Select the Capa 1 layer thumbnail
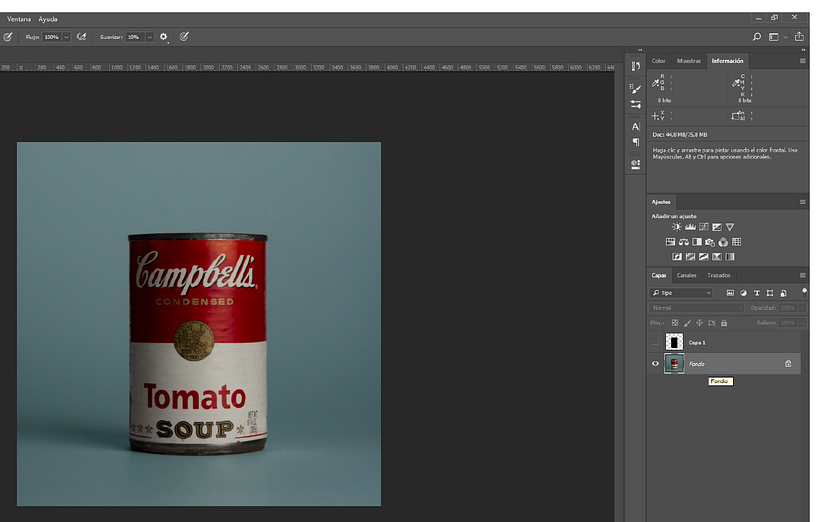 coord(674,342)
